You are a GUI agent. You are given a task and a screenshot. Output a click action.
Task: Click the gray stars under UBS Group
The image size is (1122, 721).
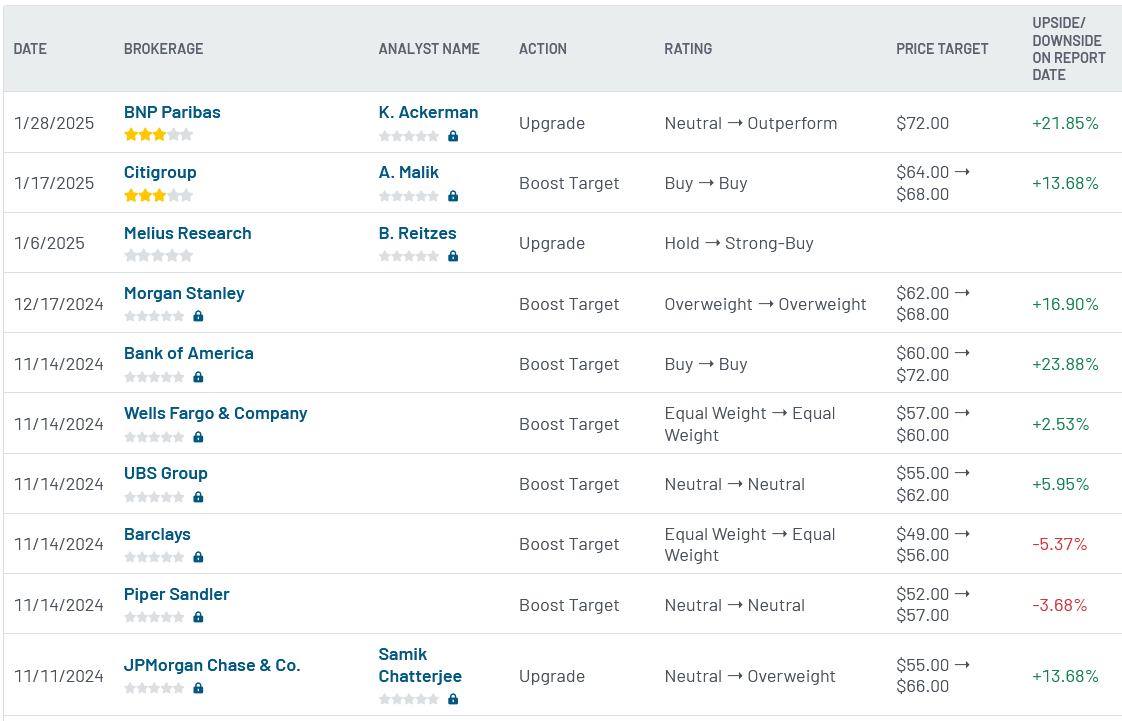click(154, 497)
